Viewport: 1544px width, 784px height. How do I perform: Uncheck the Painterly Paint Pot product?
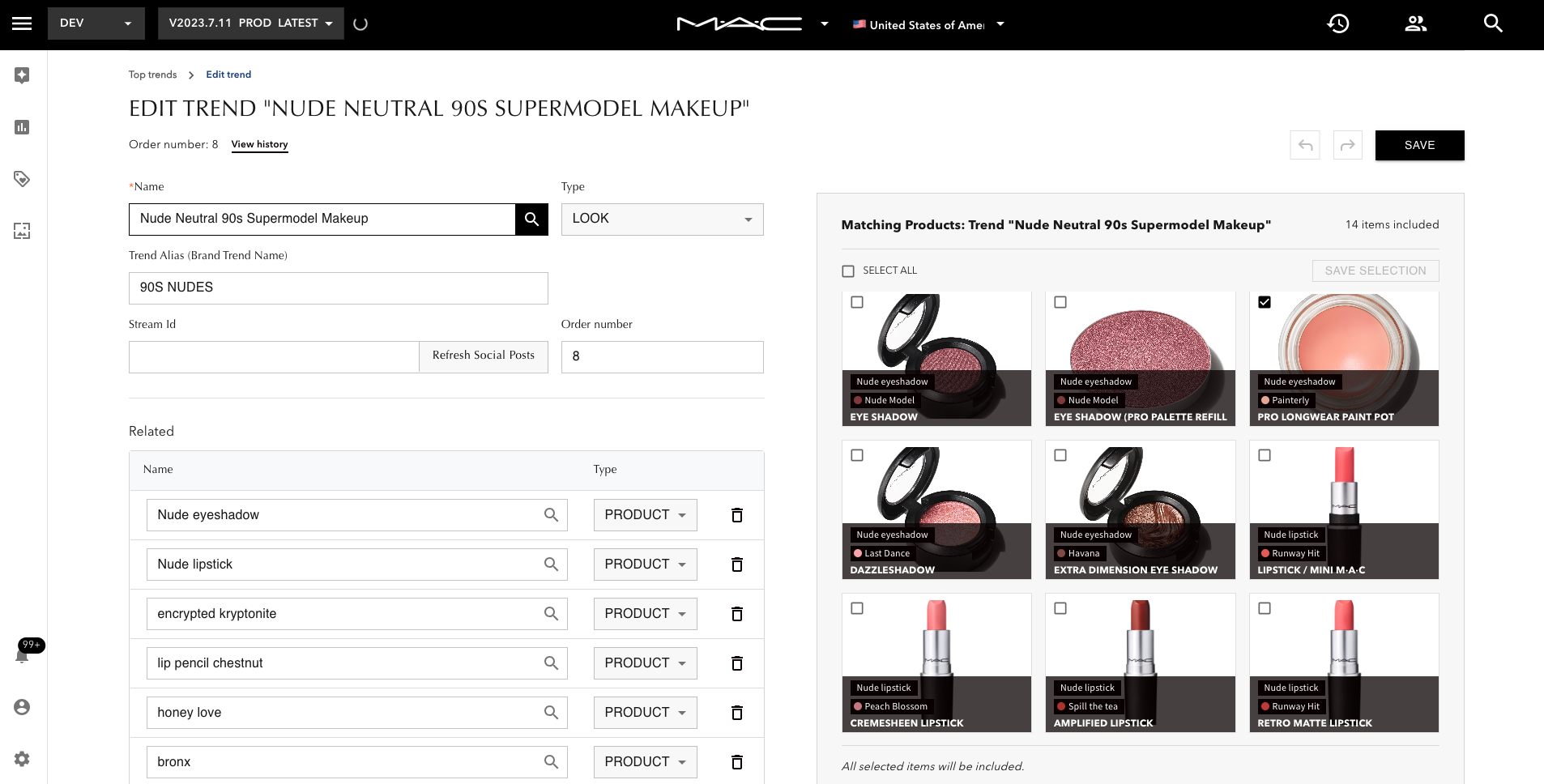(1265, 302)
